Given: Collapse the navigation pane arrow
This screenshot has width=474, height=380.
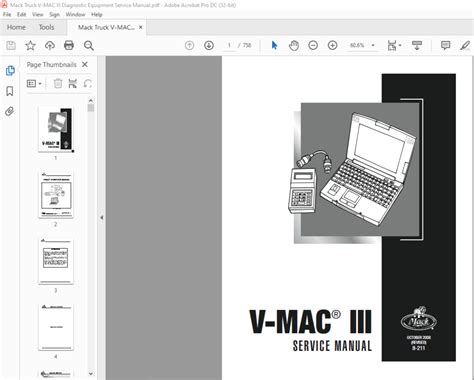Looking at the screenshot, I should click(102, 218).
